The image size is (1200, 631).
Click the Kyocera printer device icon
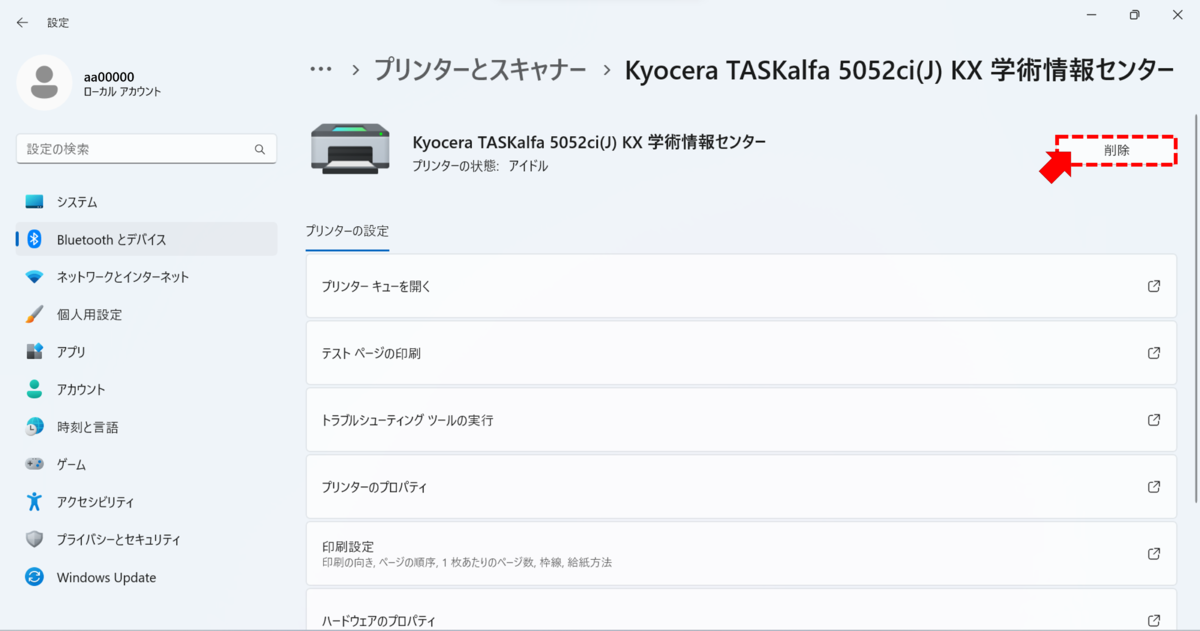350,148
